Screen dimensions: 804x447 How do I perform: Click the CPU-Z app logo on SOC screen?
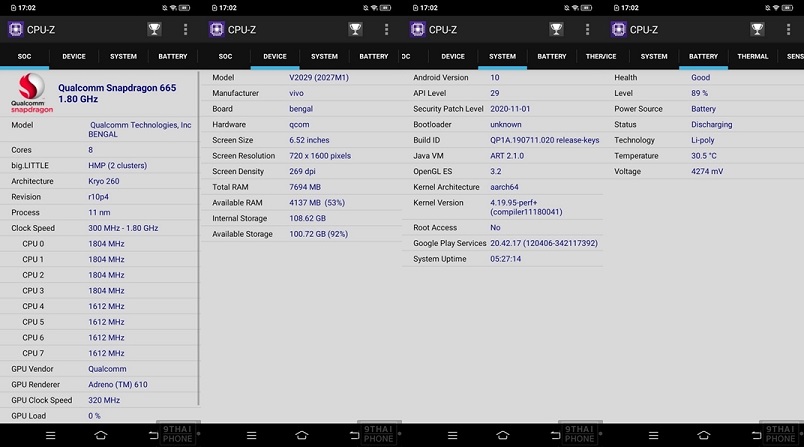tap(15, 29)
